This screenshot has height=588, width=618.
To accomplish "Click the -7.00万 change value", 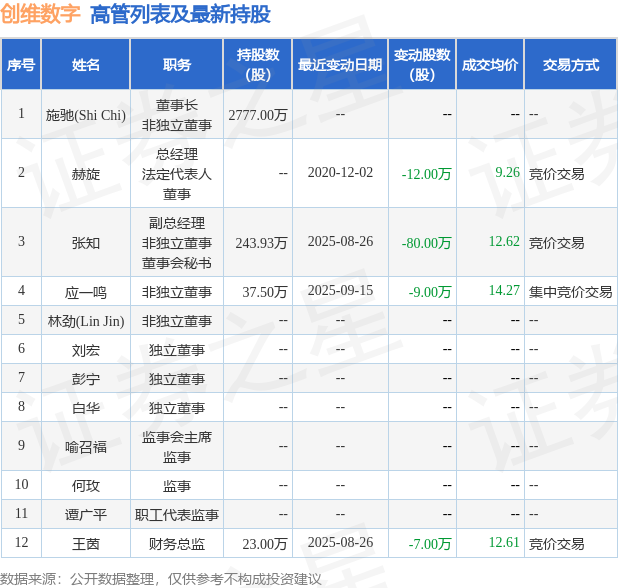I will coord(430,544).
